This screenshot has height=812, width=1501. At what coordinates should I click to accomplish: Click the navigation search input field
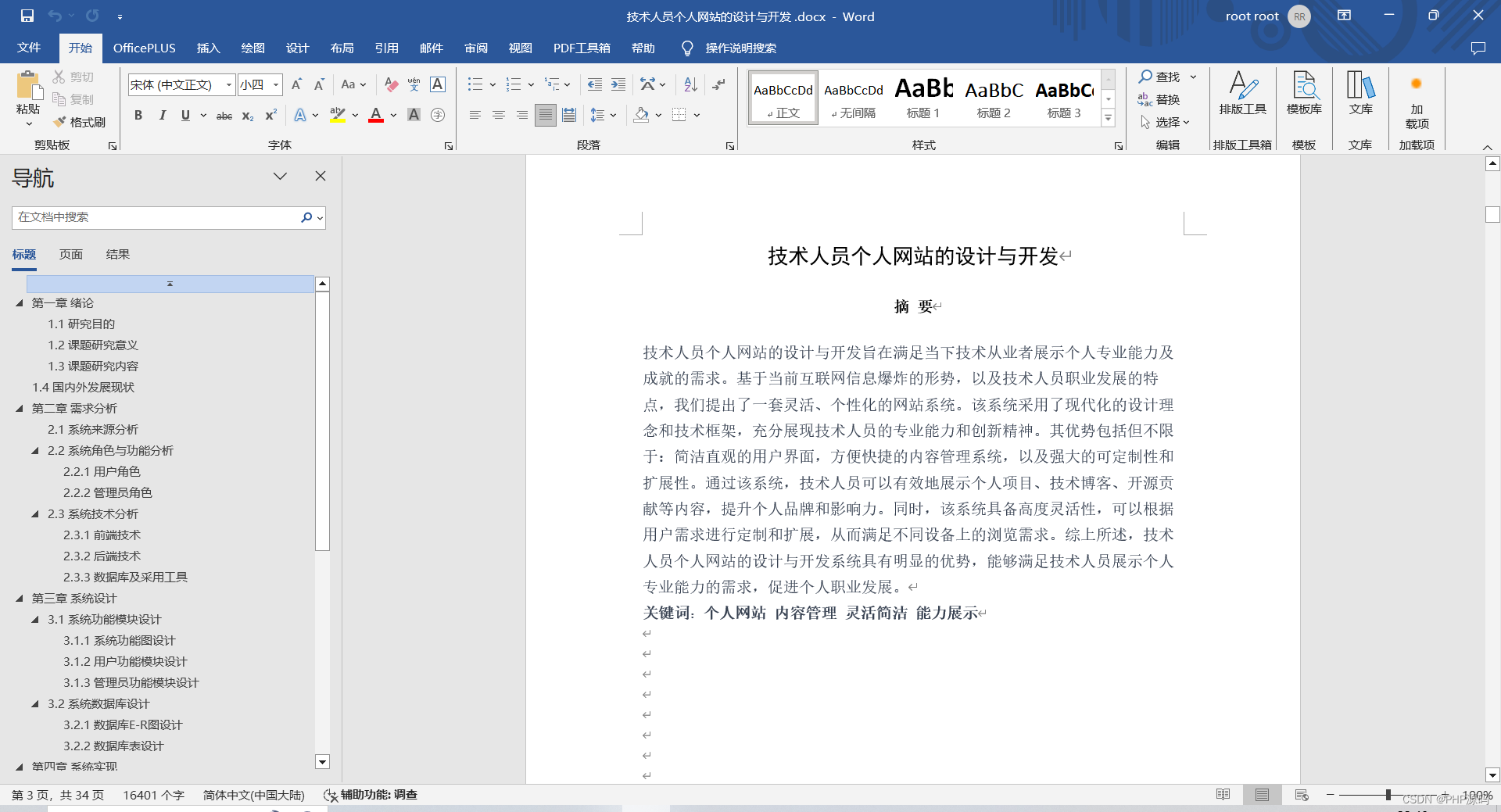tap(155, 217)
